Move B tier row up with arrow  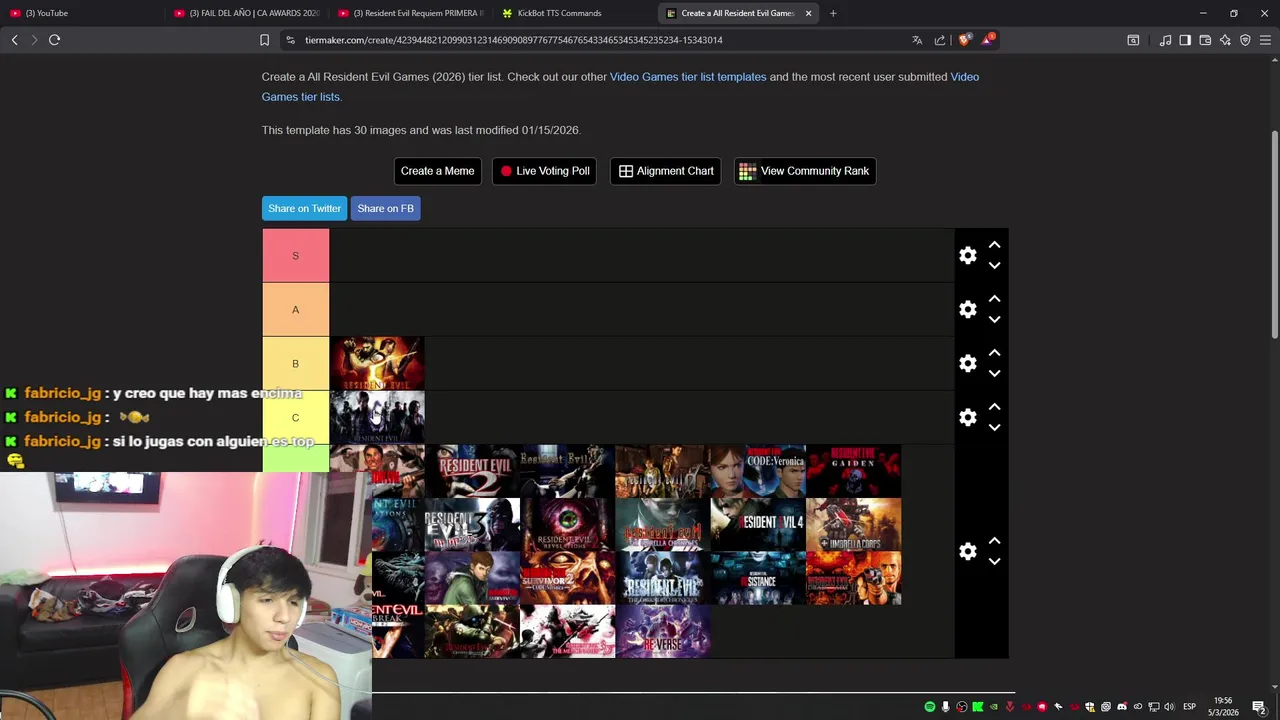[994, 353]
